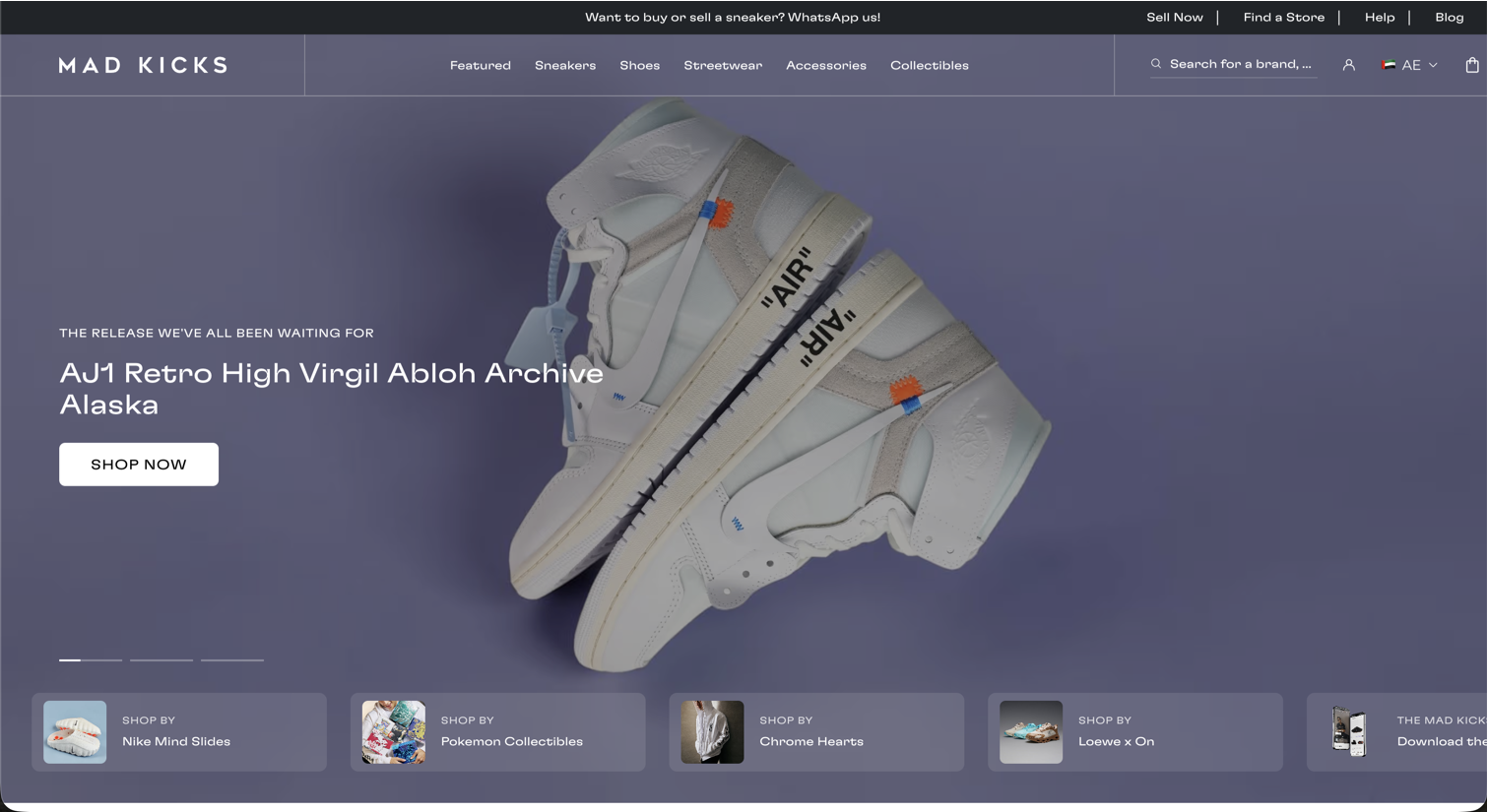Image resolution: width=1488 pixels, height=812 pixels.
Task: Open the Help link
Action: click(1380, 18)
